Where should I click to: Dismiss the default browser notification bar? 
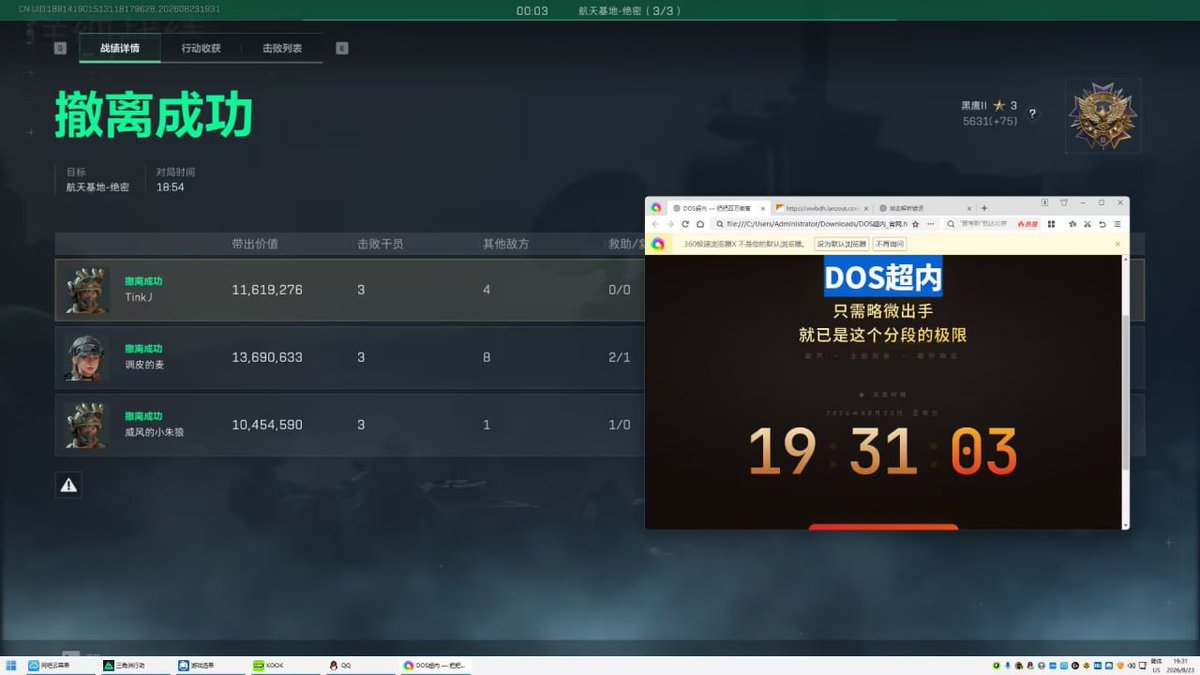[x=1118, y=243]
